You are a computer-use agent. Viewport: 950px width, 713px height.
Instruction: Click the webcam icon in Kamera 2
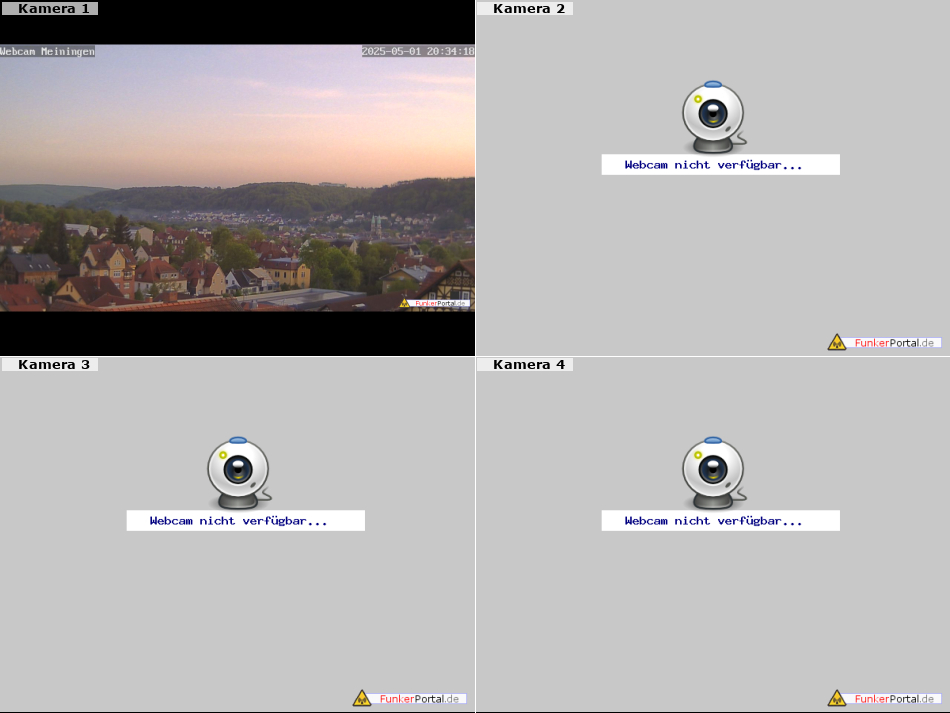coord(714,117)
